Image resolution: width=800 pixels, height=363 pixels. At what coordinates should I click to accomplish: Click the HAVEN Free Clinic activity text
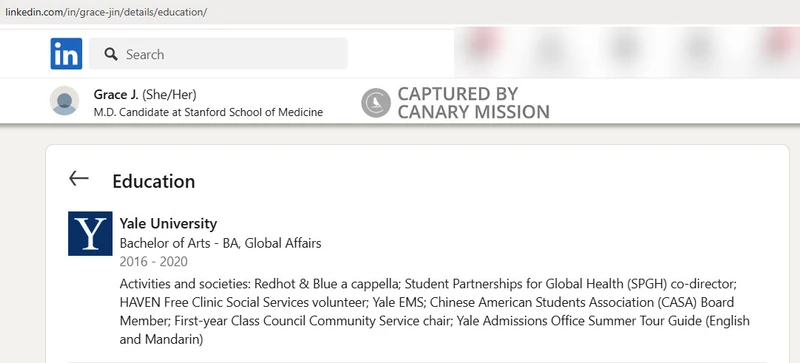coord(243,302)
